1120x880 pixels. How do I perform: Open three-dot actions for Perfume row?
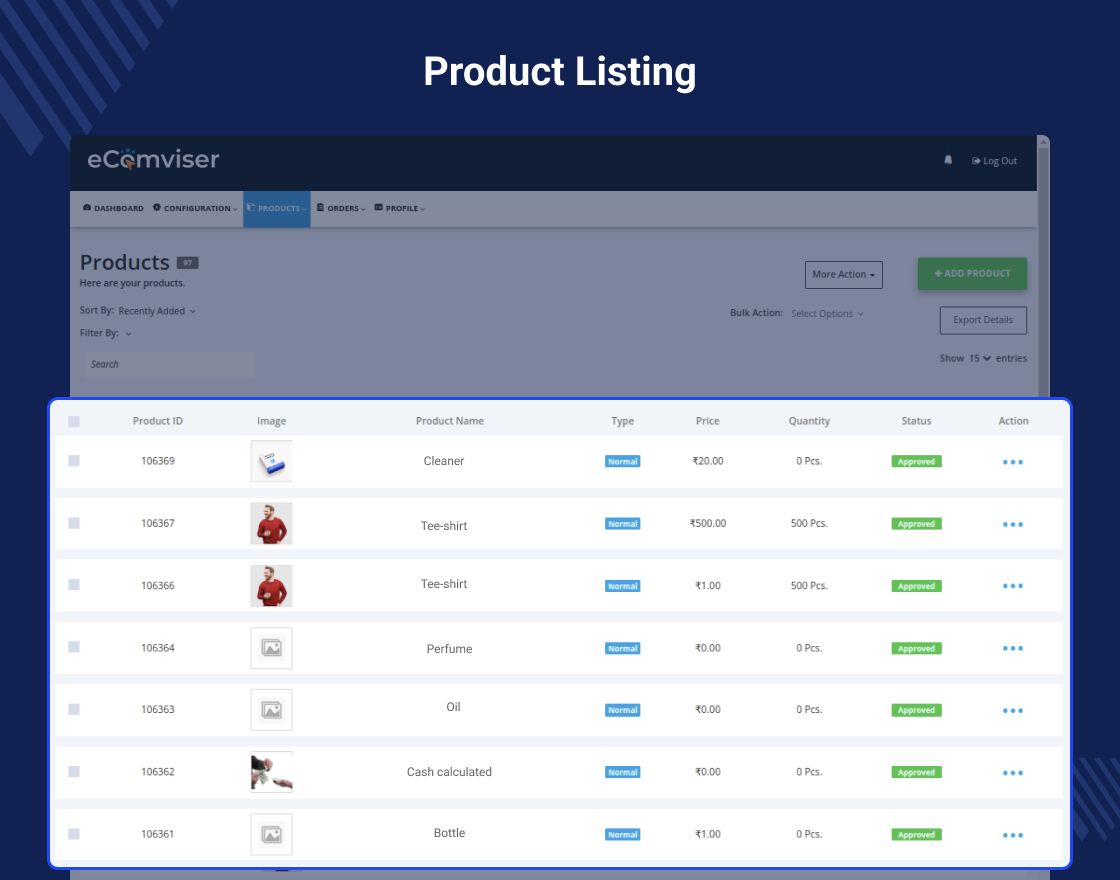click(x=1012, y=649)
